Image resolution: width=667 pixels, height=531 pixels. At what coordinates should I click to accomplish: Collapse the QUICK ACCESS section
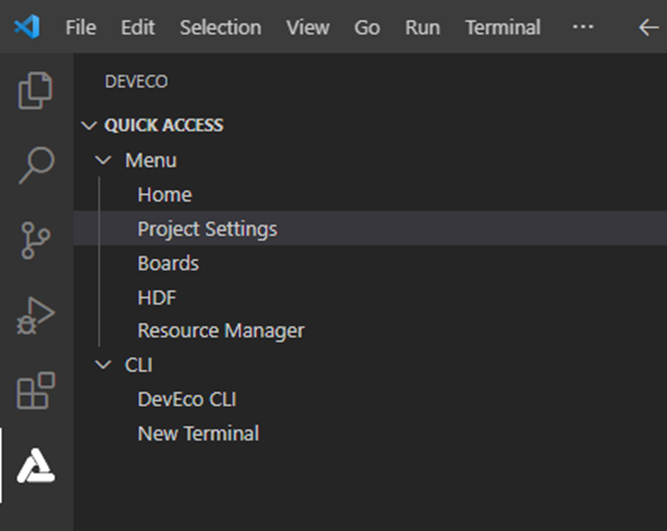[x=93, y=125]
